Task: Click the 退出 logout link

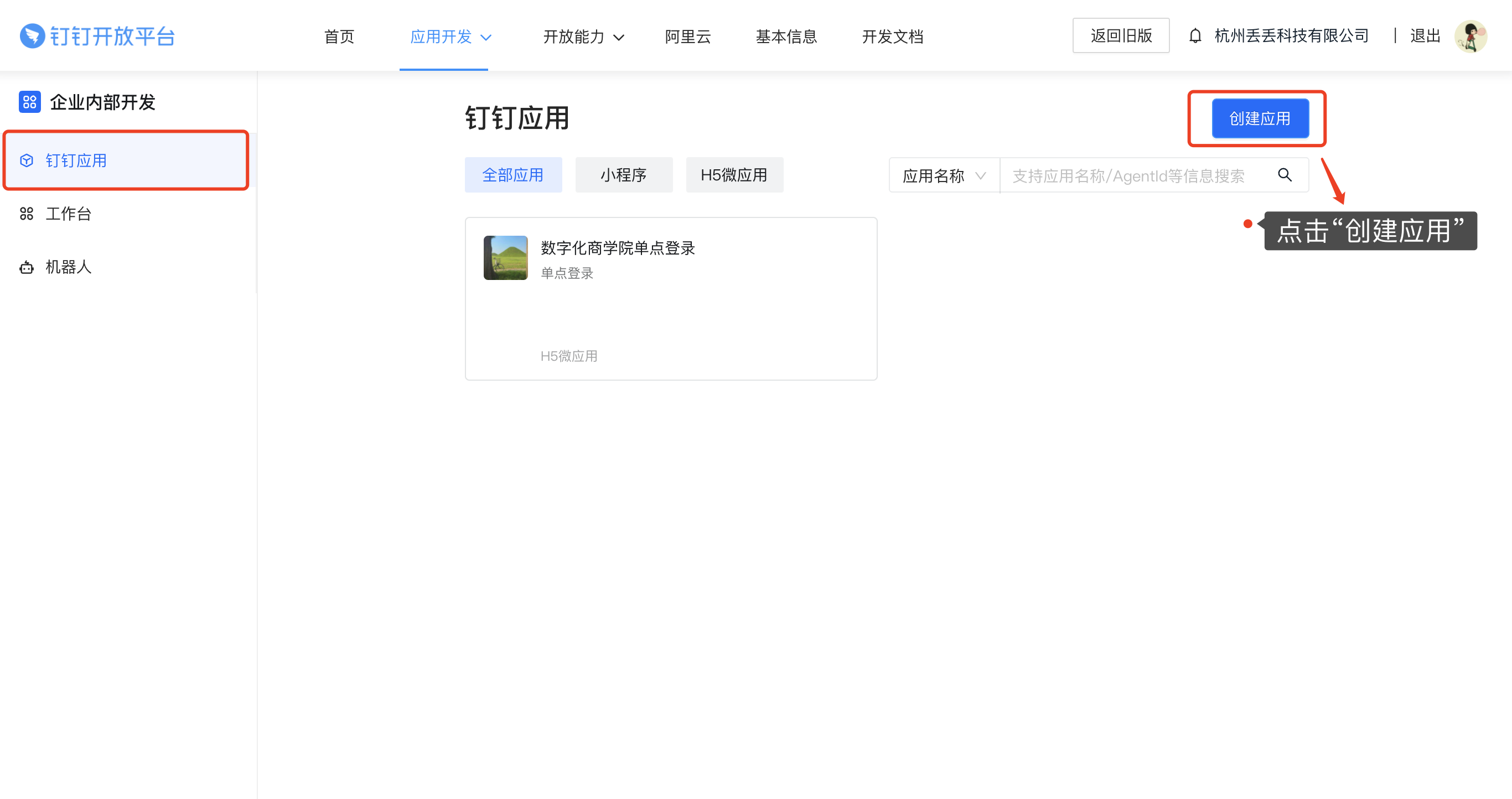Action: pyautogui.click(x=1425, y=36)
